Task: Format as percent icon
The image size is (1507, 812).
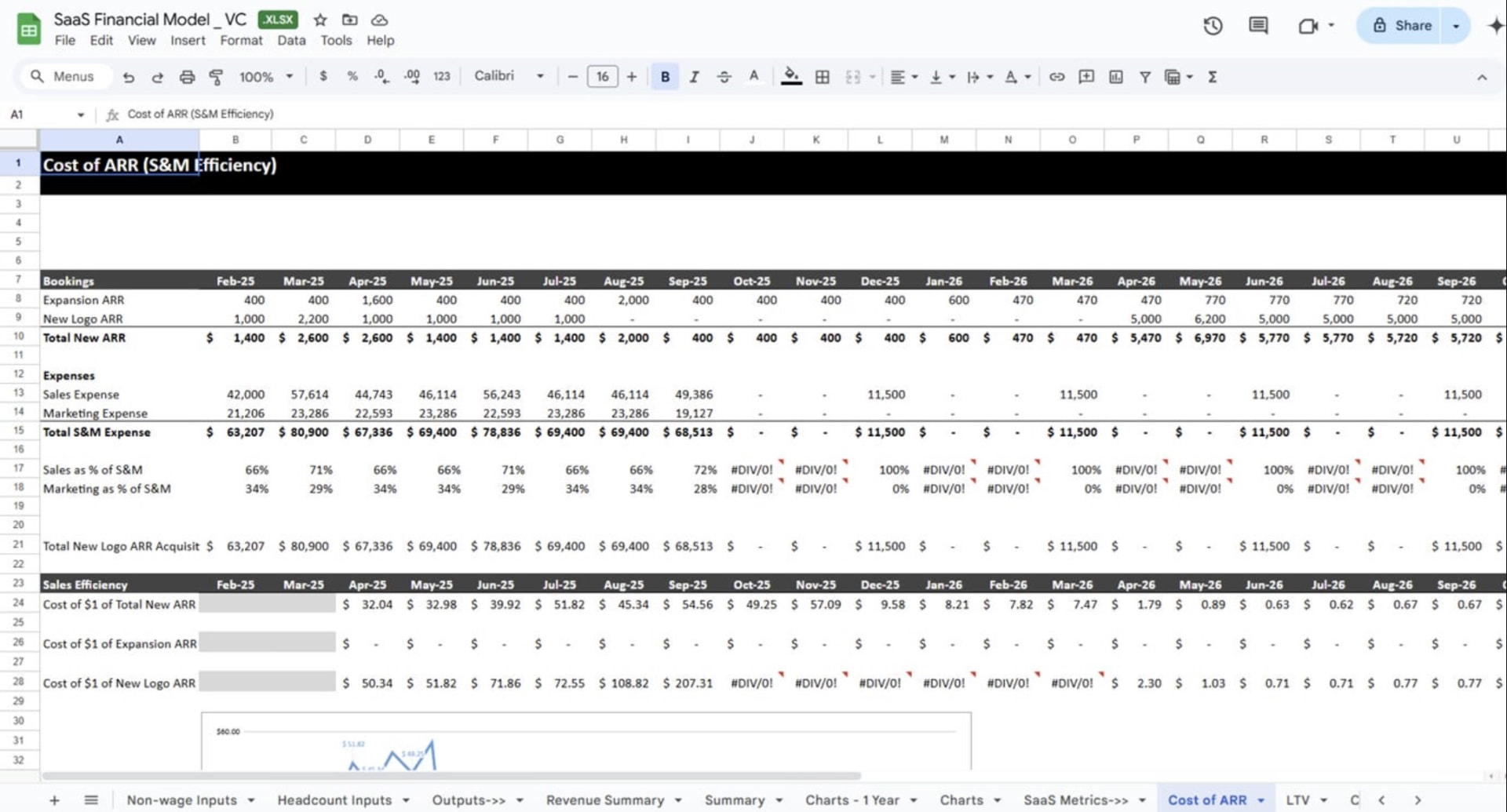Action: pyautogui.click(x=352, y=76)
